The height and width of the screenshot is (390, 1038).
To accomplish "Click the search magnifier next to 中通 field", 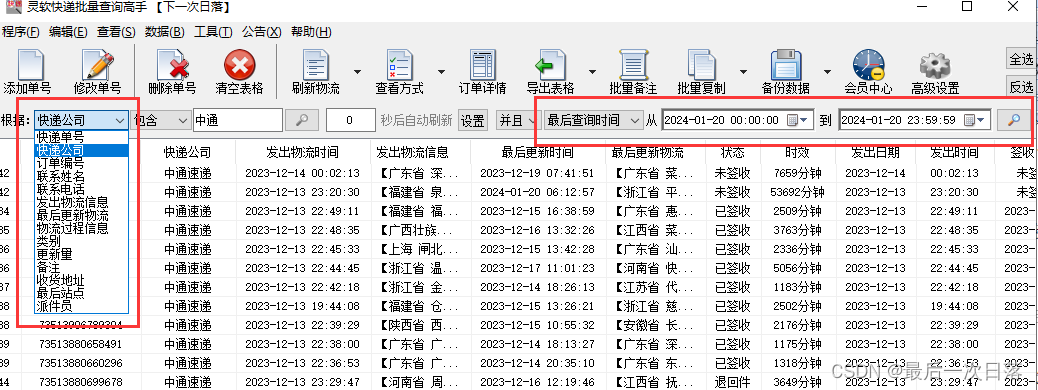I will 302,120.
